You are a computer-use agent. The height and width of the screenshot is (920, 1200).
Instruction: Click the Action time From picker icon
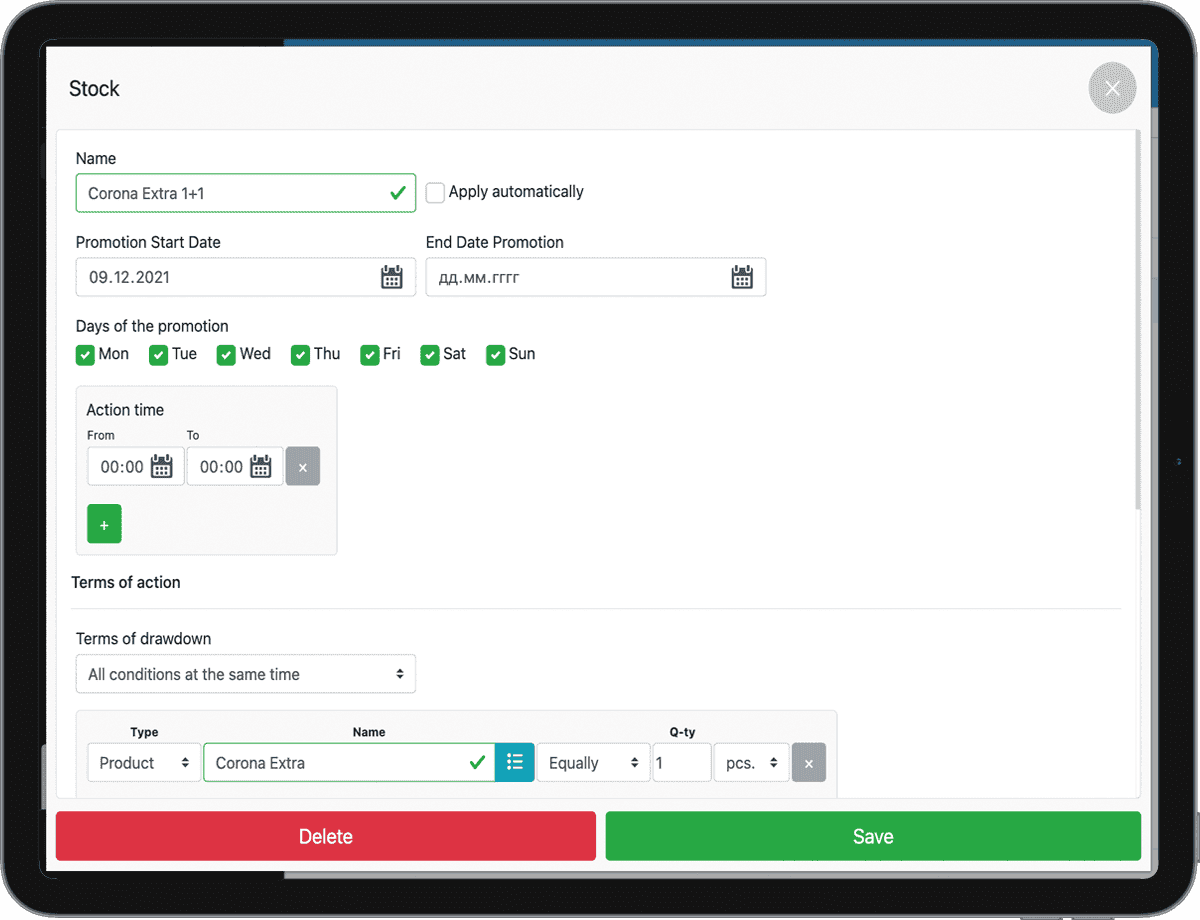coord(162,467)
